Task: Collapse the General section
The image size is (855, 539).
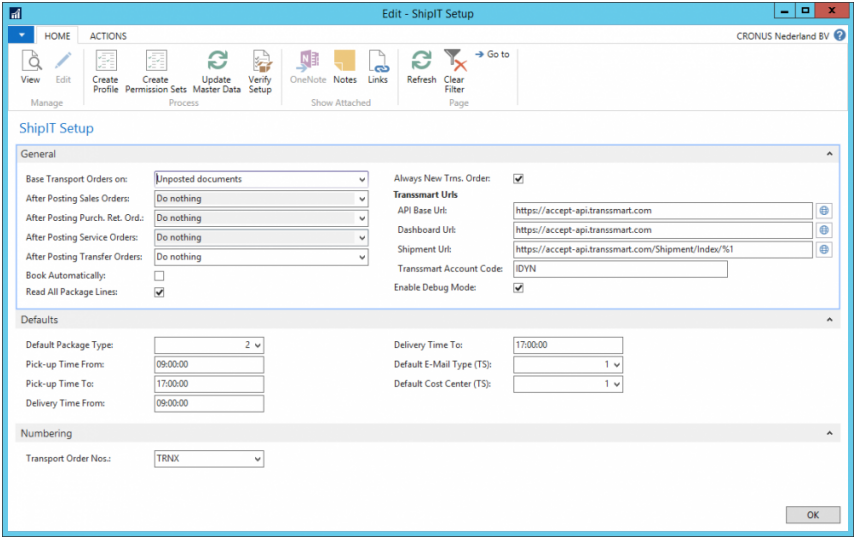Action: [x=828, y=155]
